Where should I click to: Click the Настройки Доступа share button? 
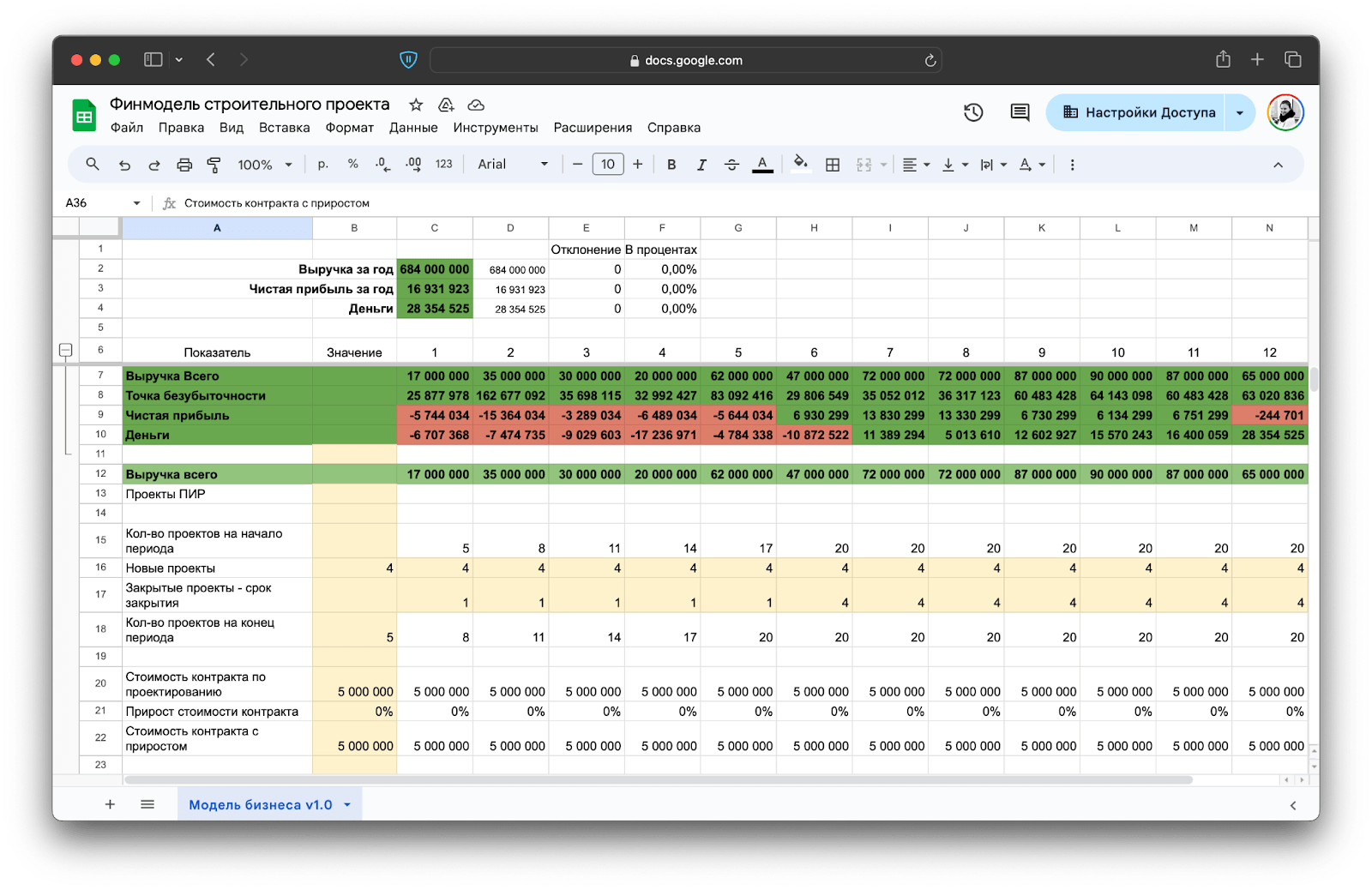(x=1139, y=112)
